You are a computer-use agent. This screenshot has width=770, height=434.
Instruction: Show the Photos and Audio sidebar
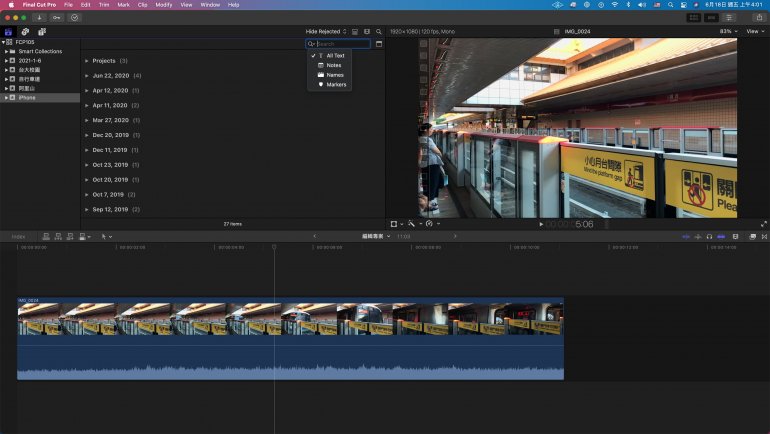click(x=26, y=32)
